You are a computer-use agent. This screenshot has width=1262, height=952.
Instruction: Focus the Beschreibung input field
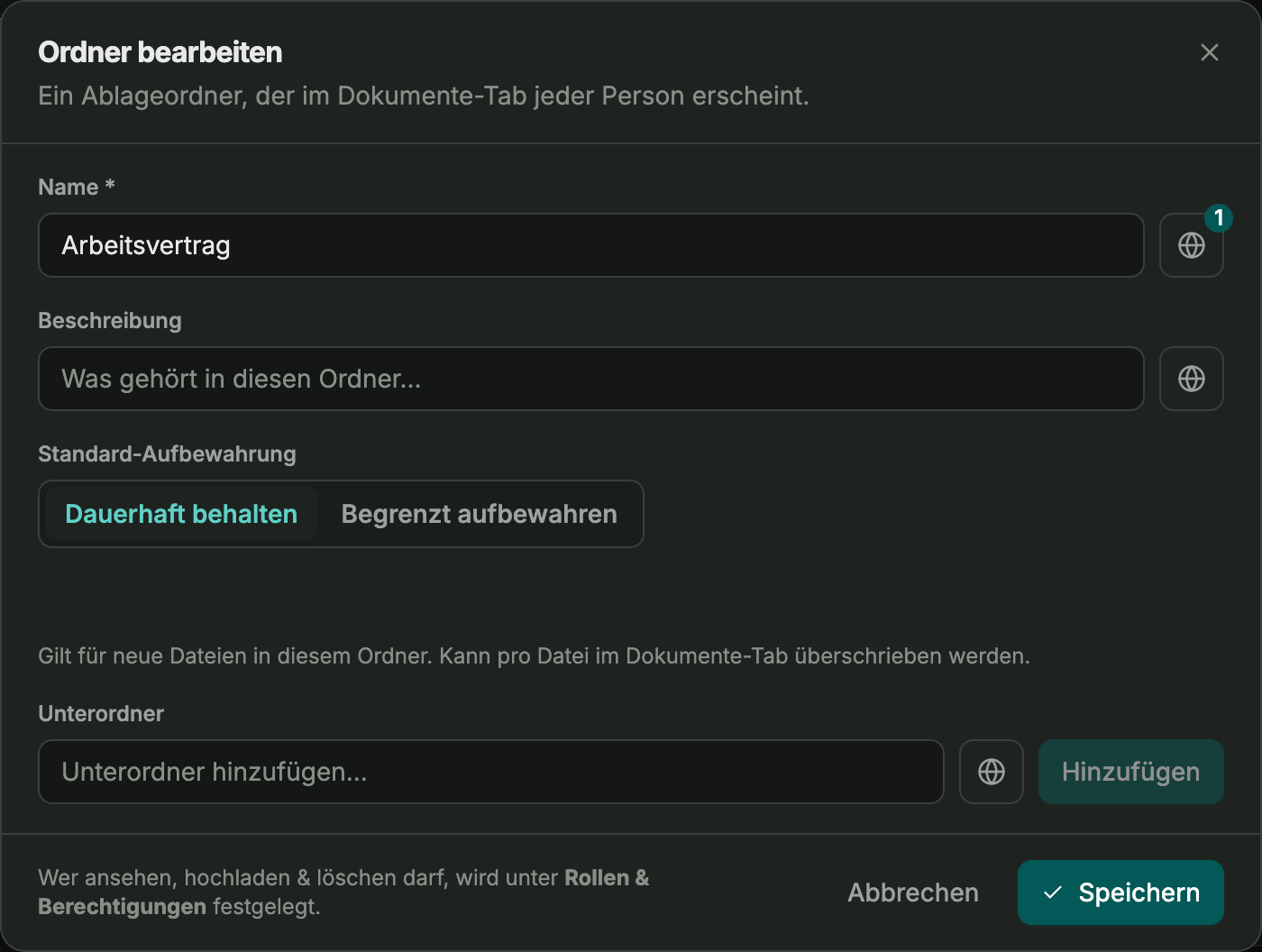pyautogui.click(x=590, y=379)
